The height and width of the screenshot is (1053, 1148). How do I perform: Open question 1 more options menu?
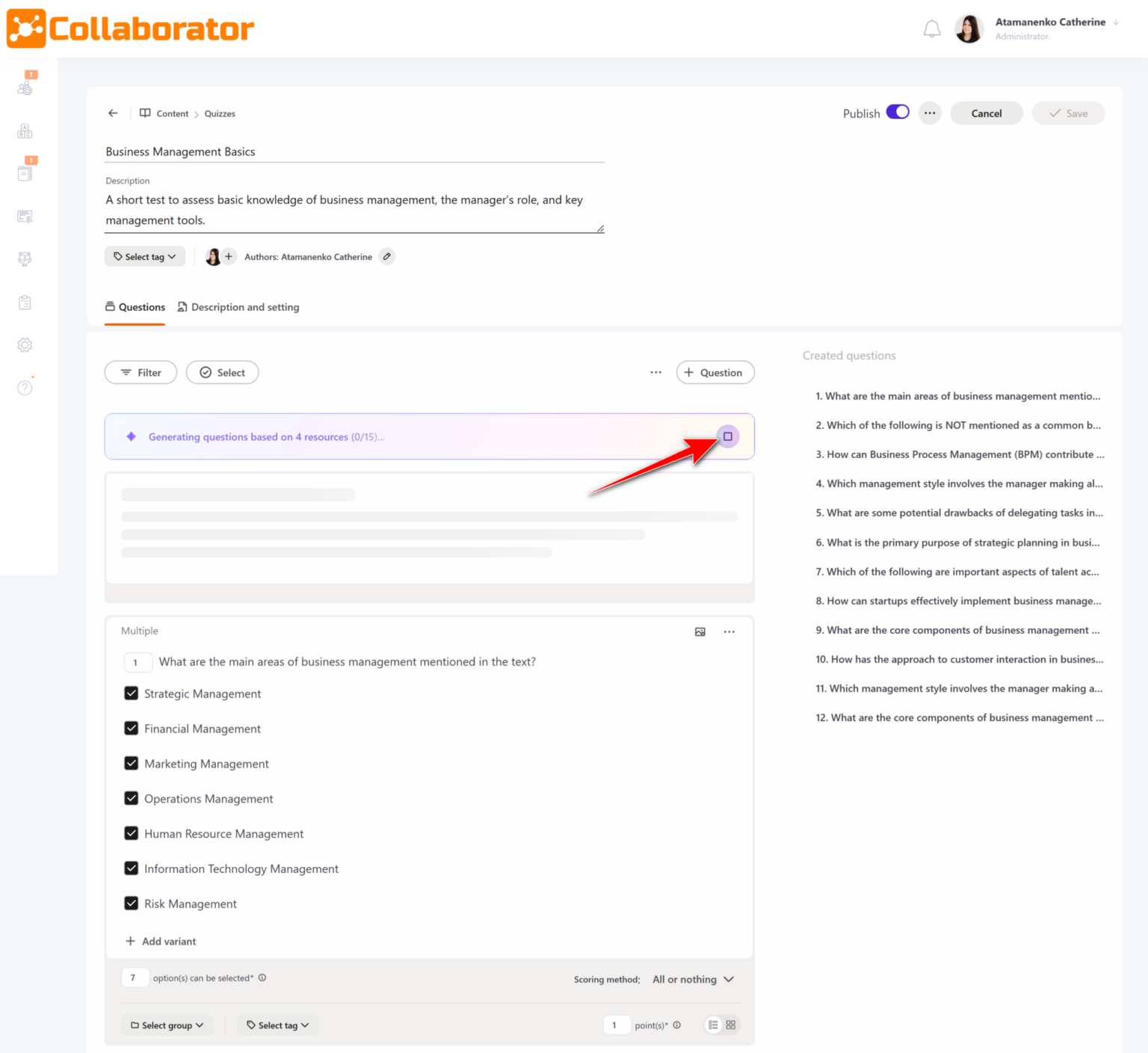point(729,632)
